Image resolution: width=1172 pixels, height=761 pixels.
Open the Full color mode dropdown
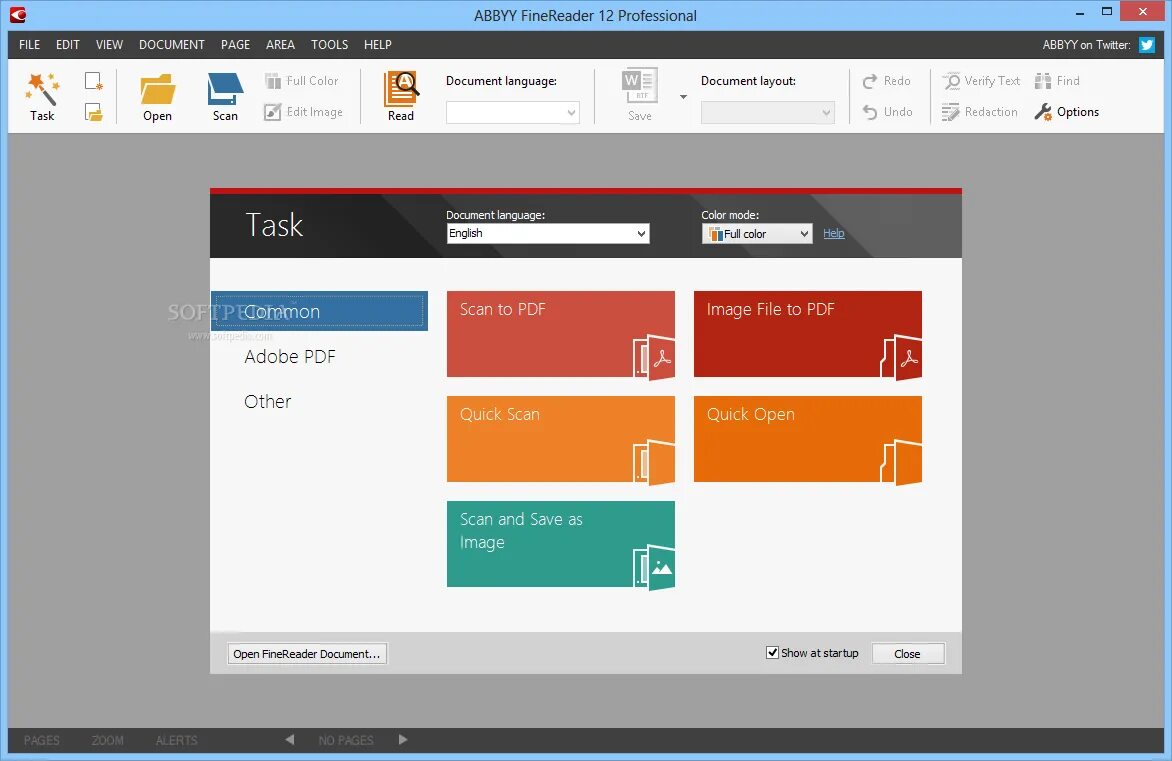tap(756, 234)
